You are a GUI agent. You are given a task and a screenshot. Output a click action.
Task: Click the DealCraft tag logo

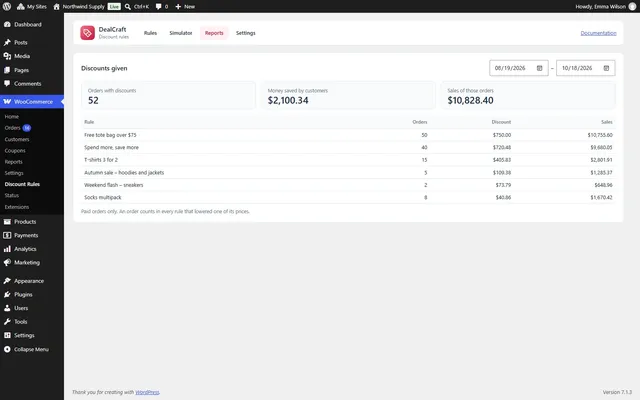[87, 33]
